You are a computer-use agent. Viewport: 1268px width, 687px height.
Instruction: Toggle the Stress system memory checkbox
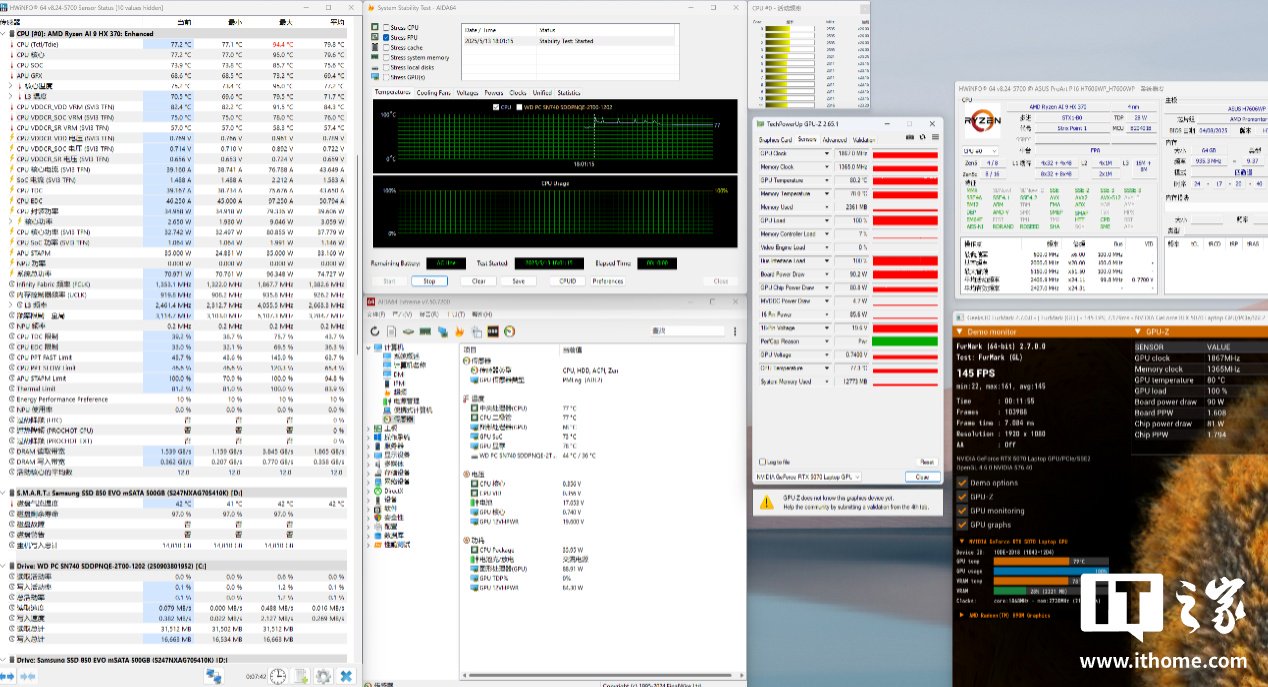(386, 57)
